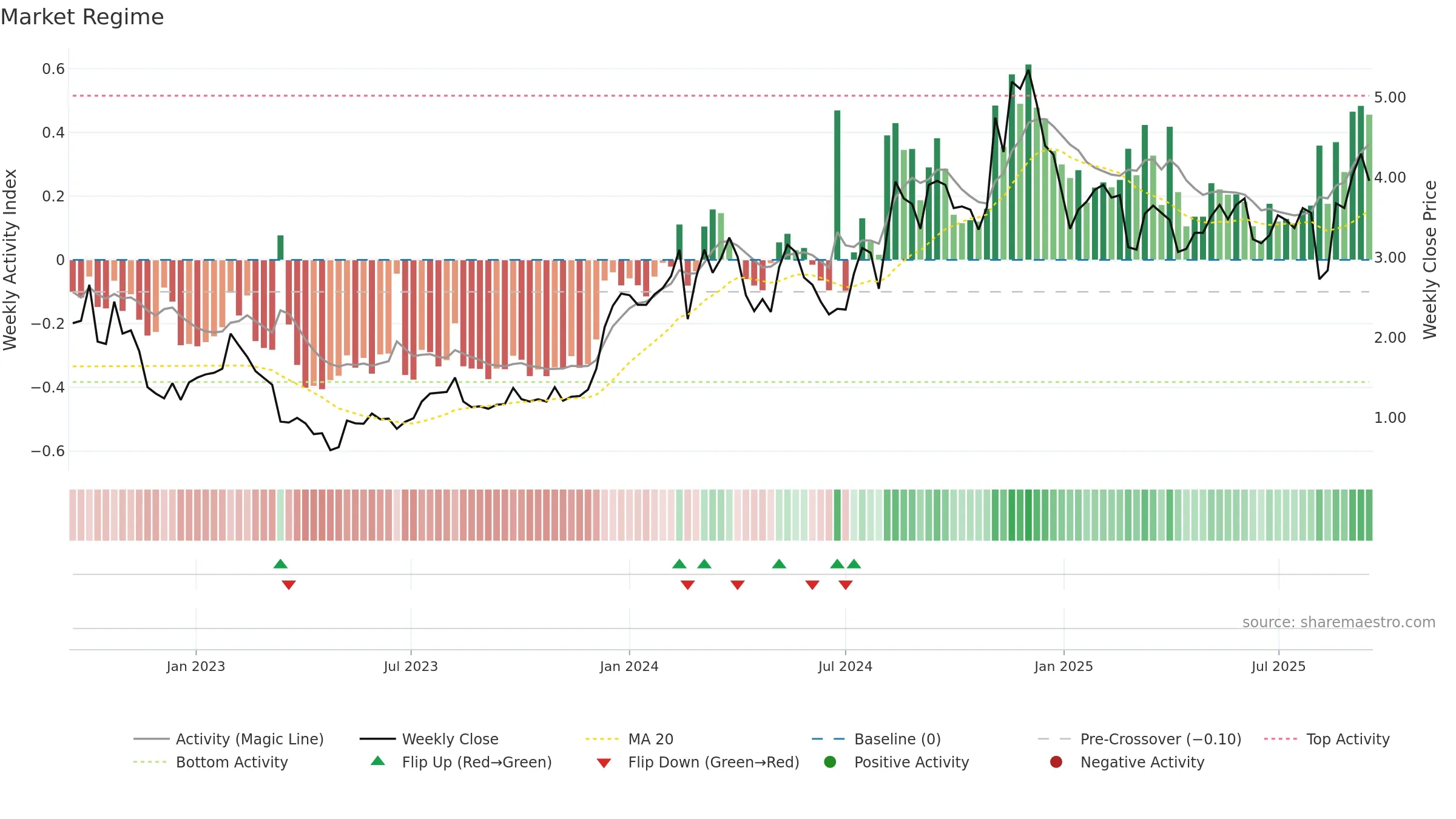Toggle the Pre-Crossover (−0.10) legend item
The image size is (1456, 819).
coord(1139,739)
